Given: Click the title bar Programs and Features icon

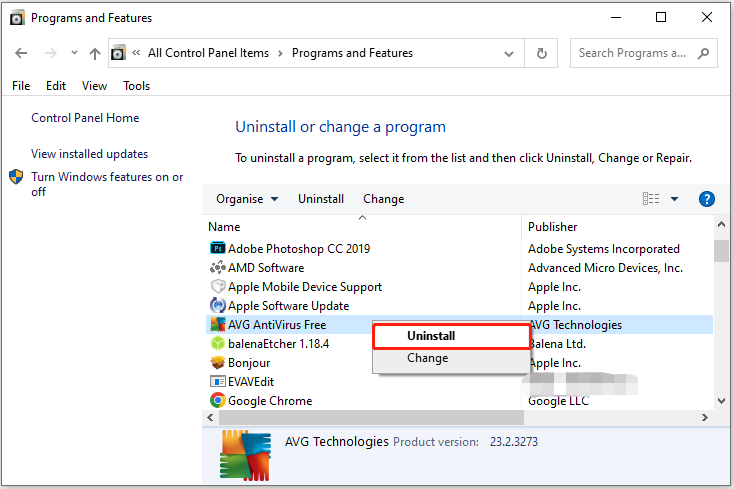Looking at the screenshot, I should tap(17, 18).
